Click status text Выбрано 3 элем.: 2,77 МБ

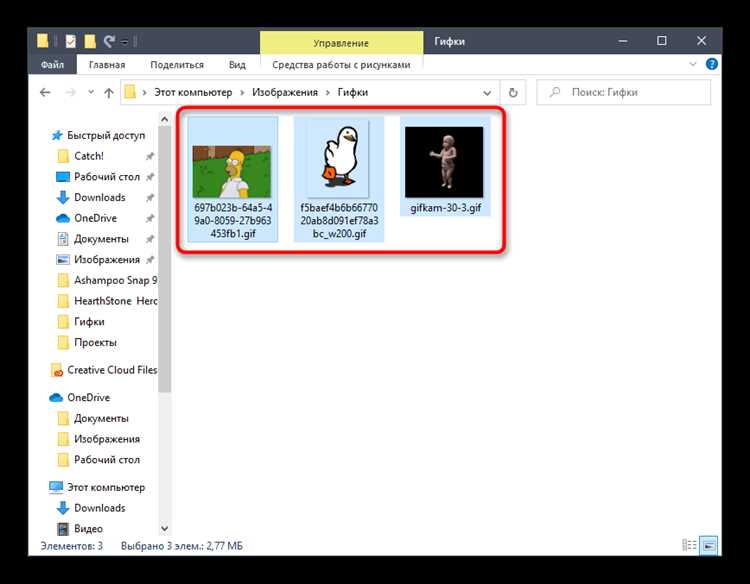click(182, 546)
